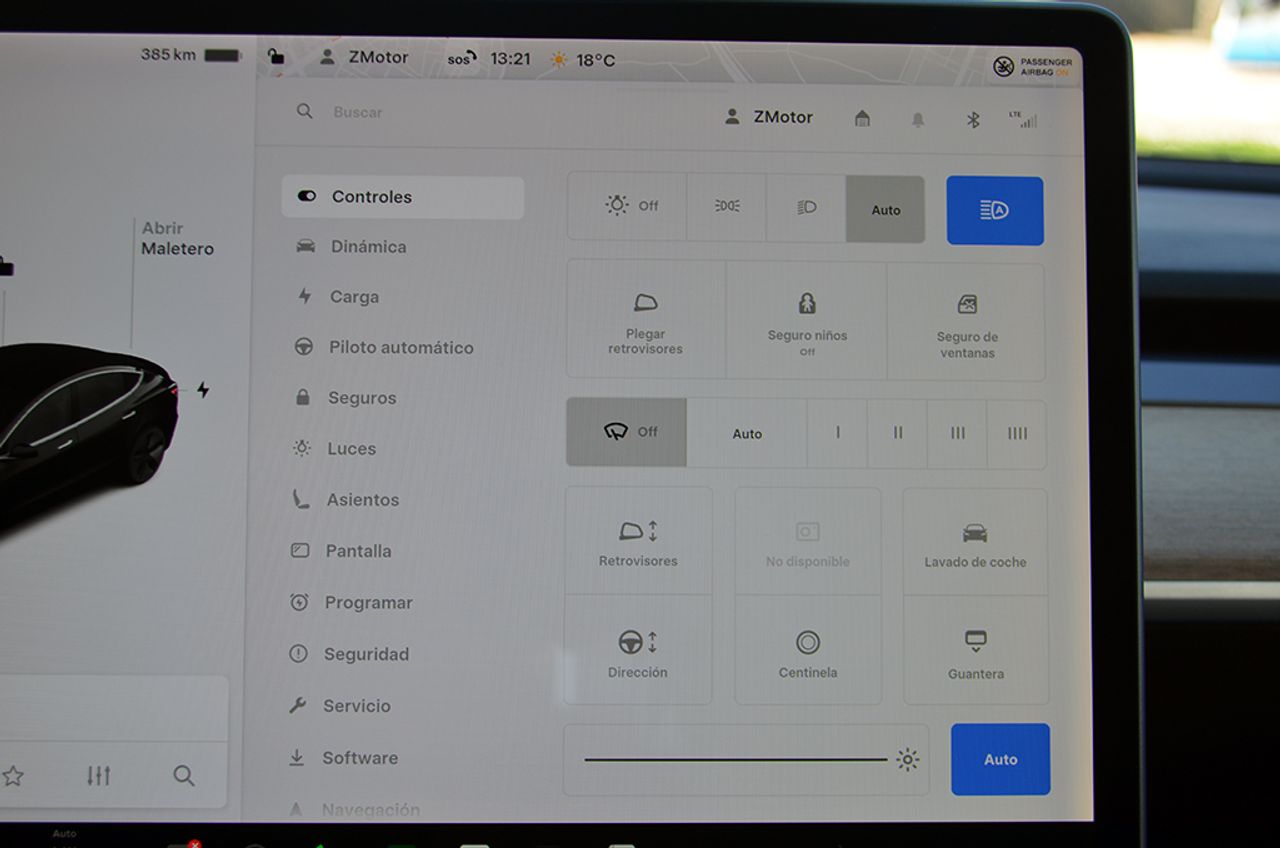Open Centinela sentry mode control
The height and width of the screenshot is (848, 1280).
[808, 652]
